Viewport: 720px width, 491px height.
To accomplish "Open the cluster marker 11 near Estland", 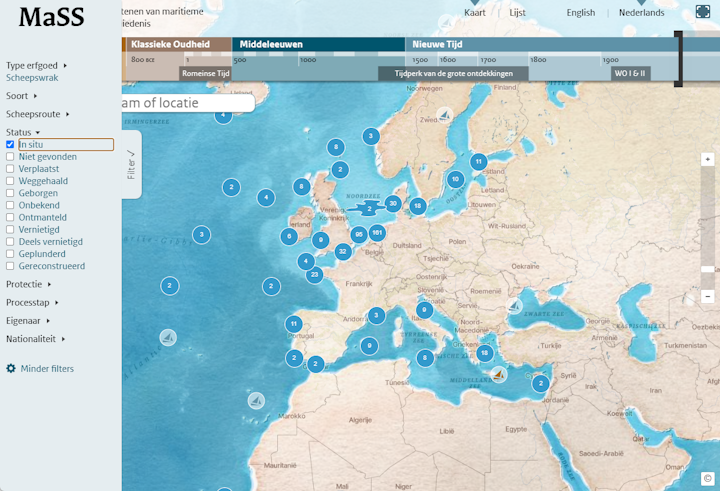I will (478, 162).
